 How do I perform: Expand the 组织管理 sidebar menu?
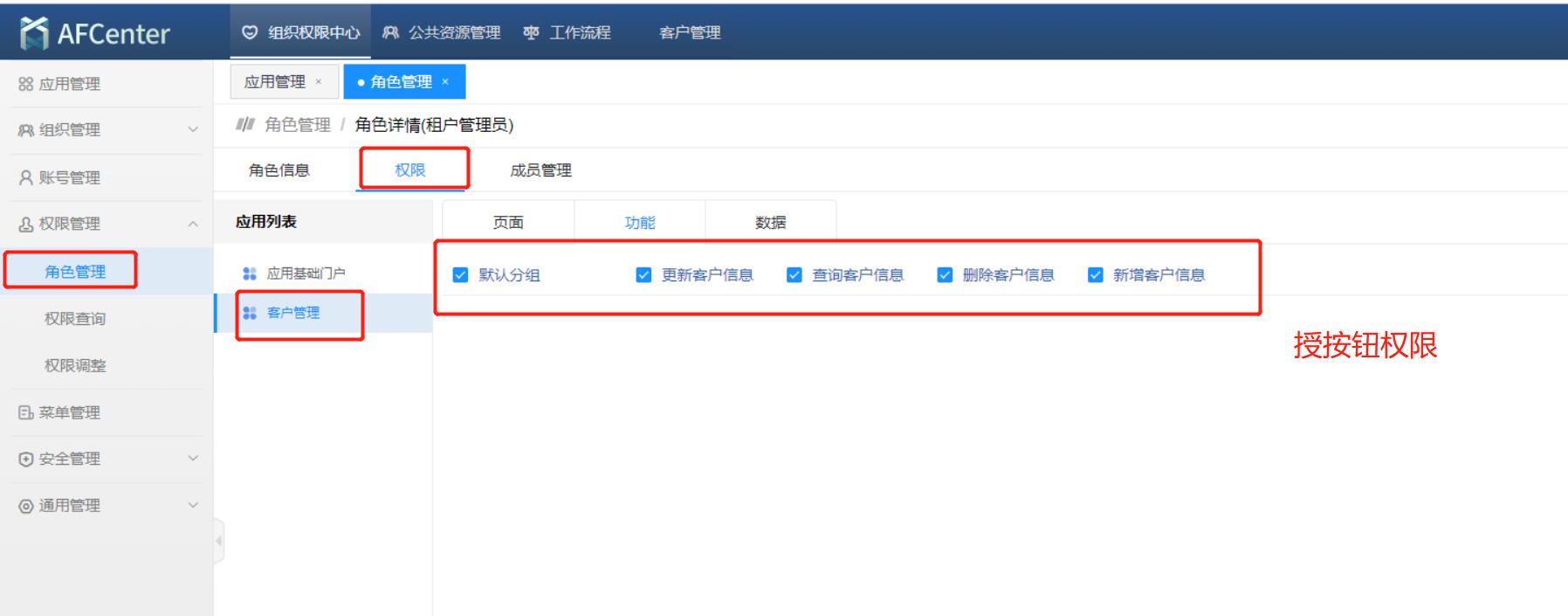[x=193, y=130]
